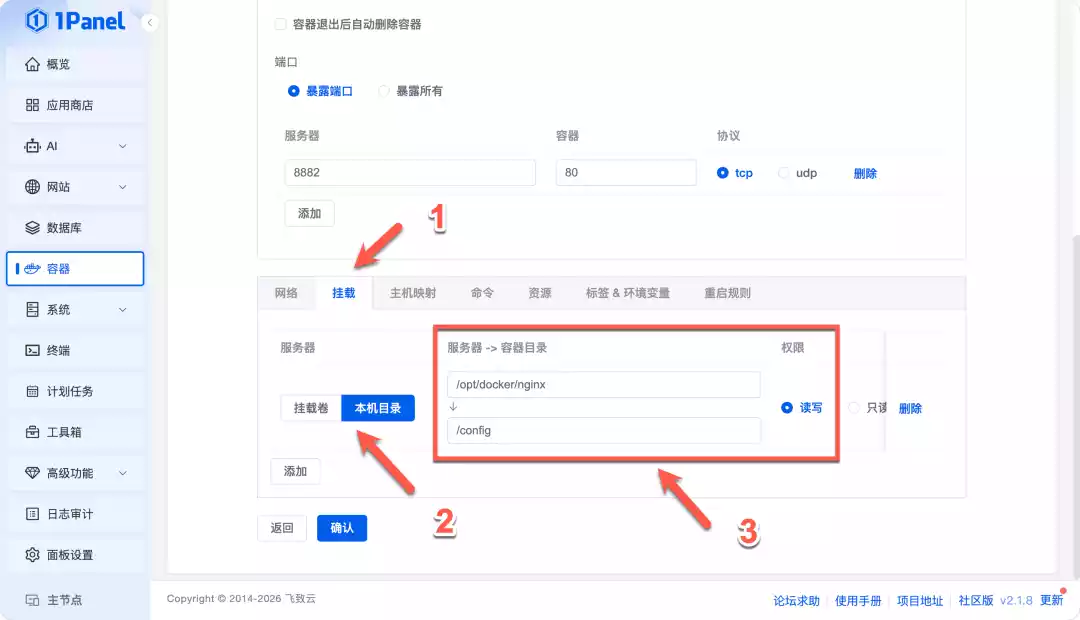Open the 使用手册 (User Manual) link
1080x620 pixels.
[858, 600]
